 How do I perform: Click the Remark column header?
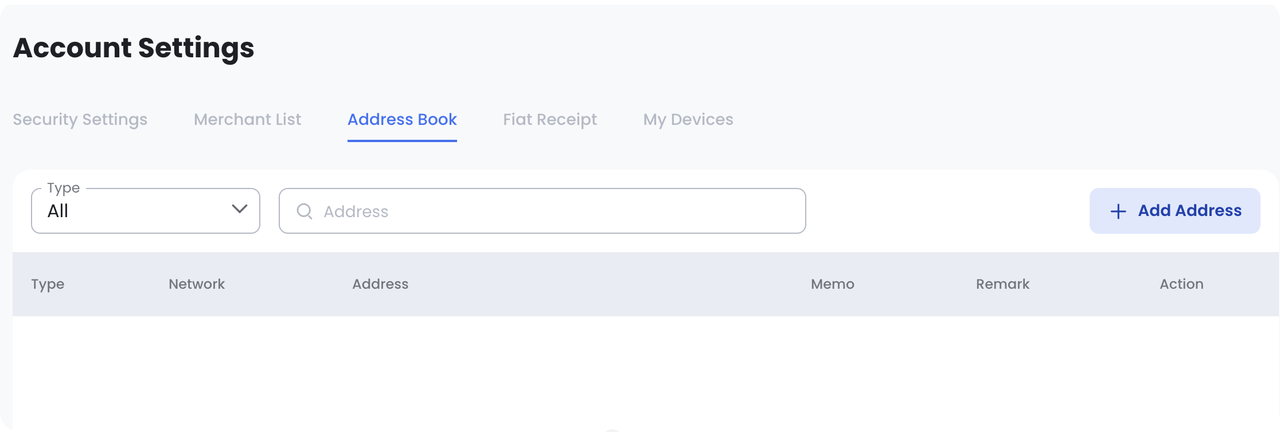click(1002, 284)
